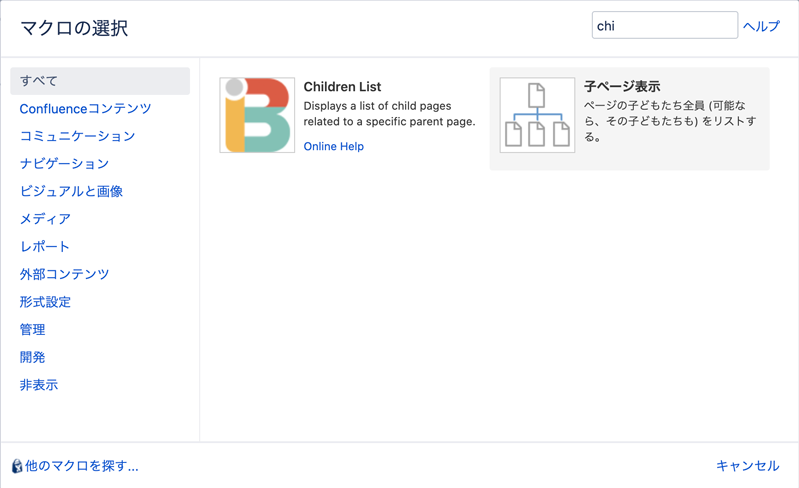This screenshot has height=488, width=799.
Task: Open the ヘルプ link
Action: 761,26
